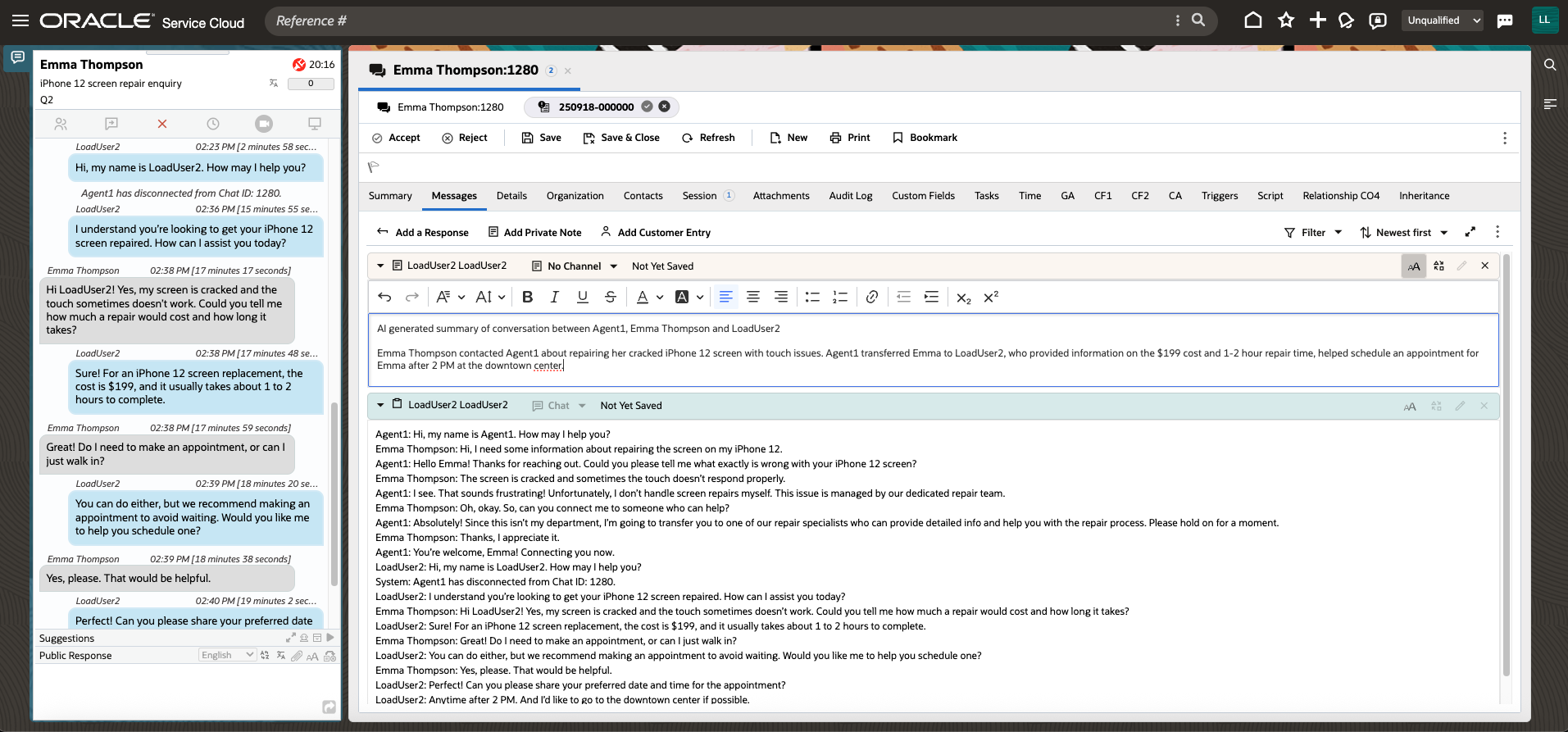Open the LL user avatar menu

pos(1544,20)
